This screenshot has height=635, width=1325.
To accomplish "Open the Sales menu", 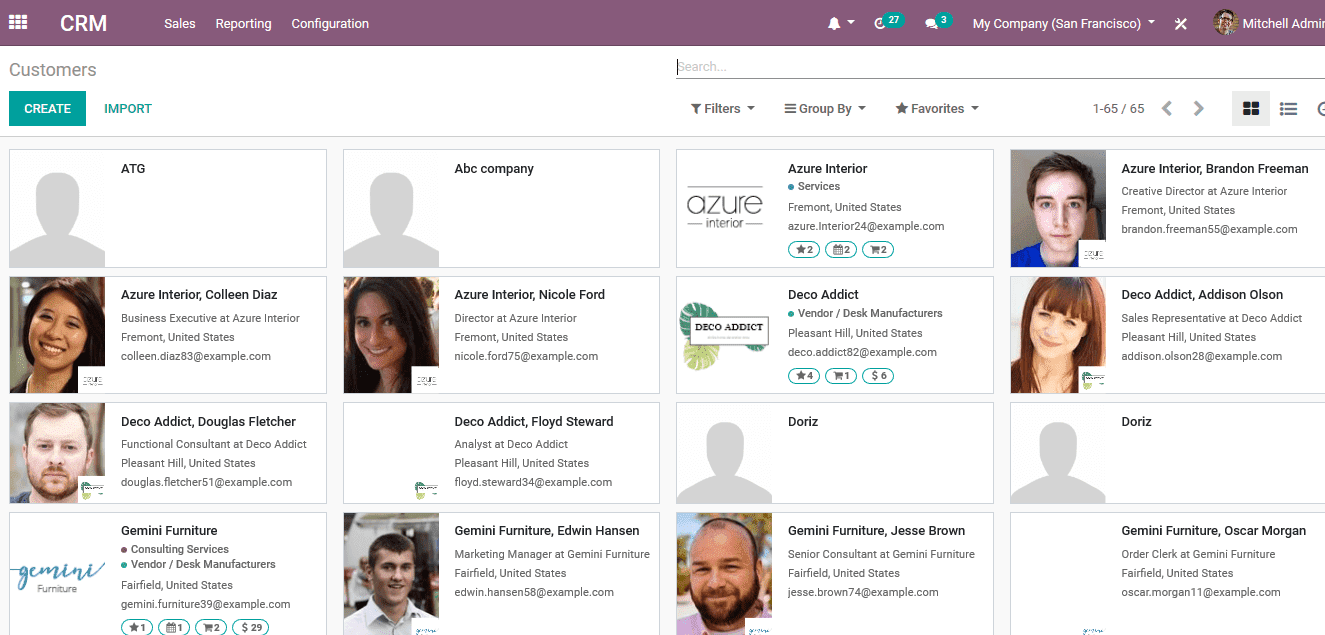I will click(180, 23).
